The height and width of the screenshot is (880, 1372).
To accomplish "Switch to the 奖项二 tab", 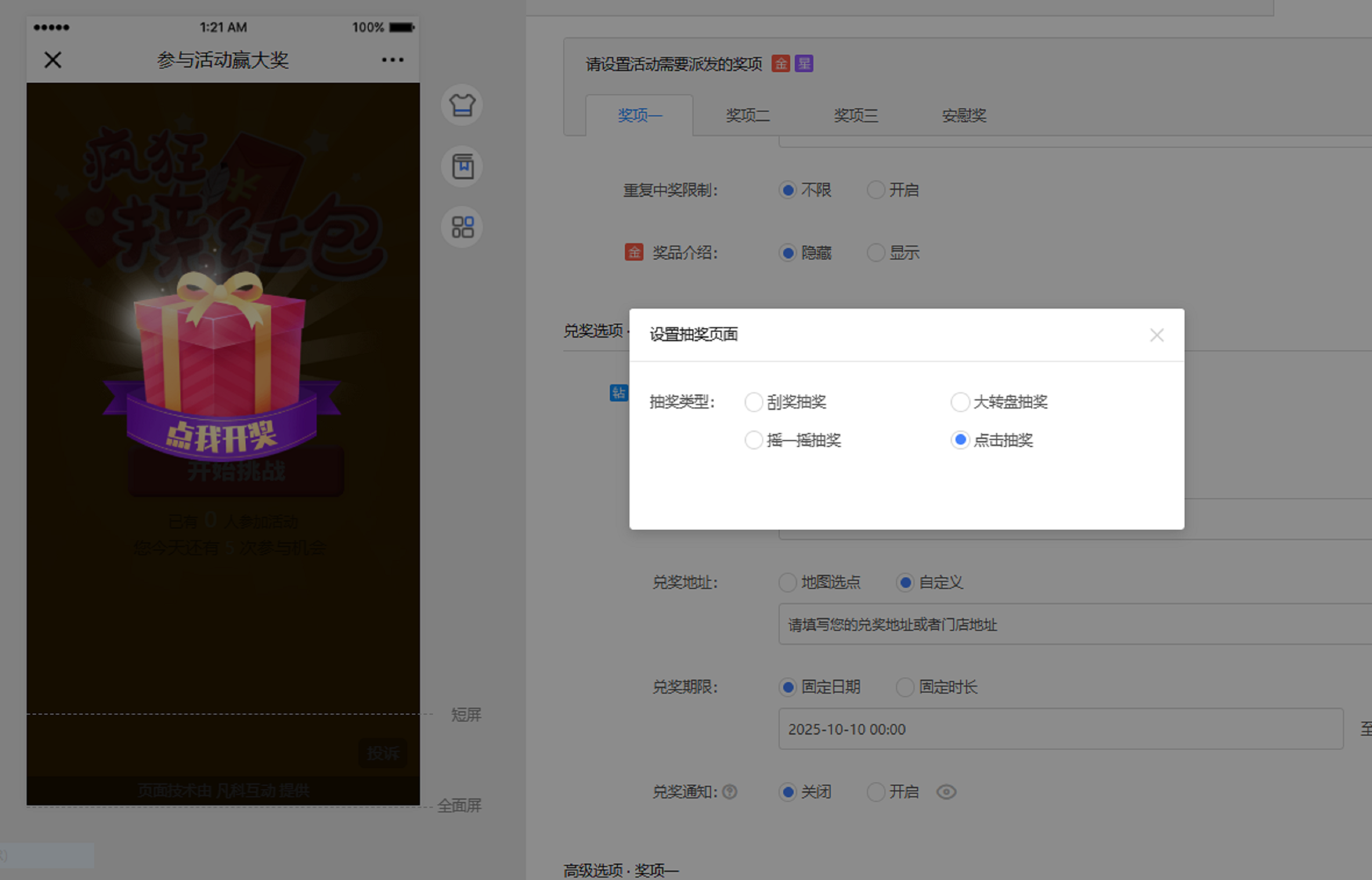I will tap(748, 115).
